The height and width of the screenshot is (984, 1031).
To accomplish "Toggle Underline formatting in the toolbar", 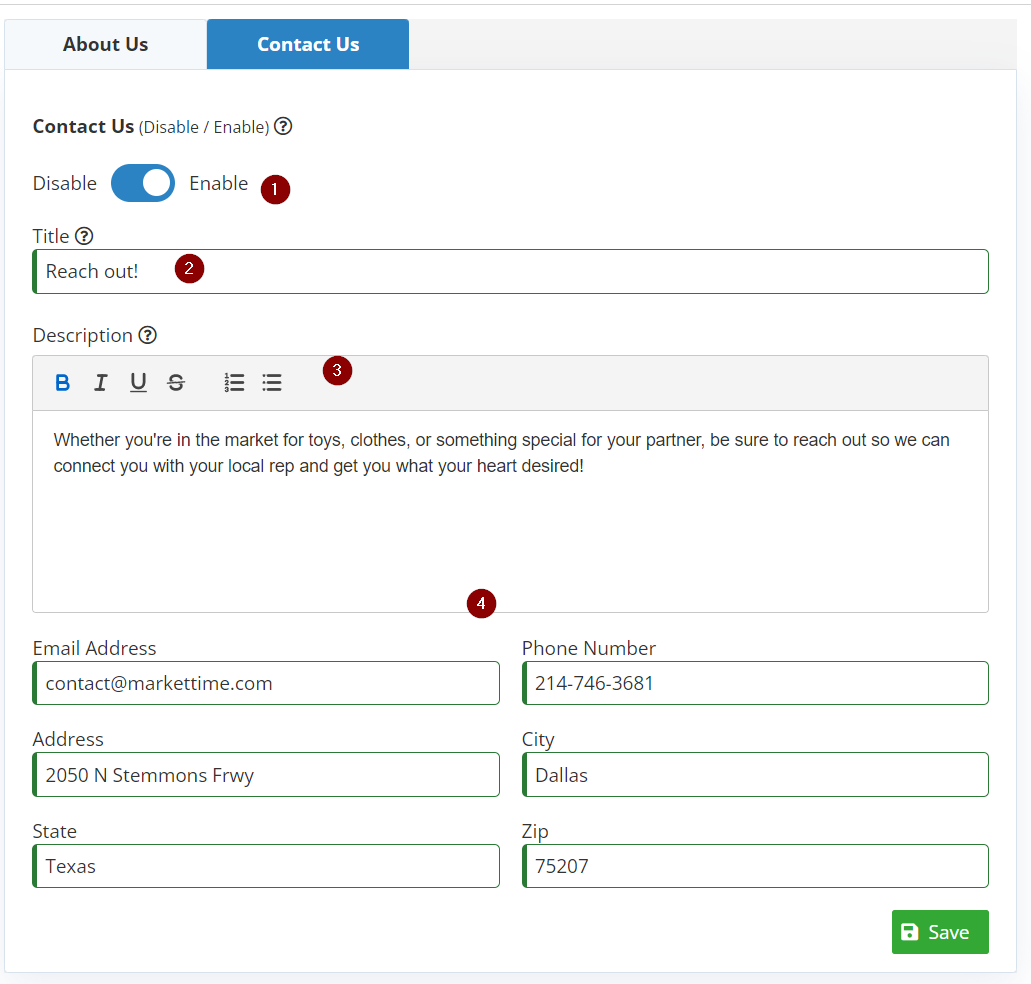I will [138, 383].
